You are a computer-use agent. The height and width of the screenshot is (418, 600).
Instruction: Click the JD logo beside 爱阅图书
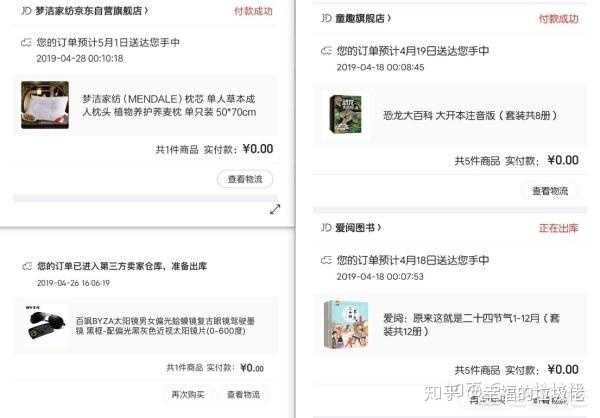[x=326, y=227]
